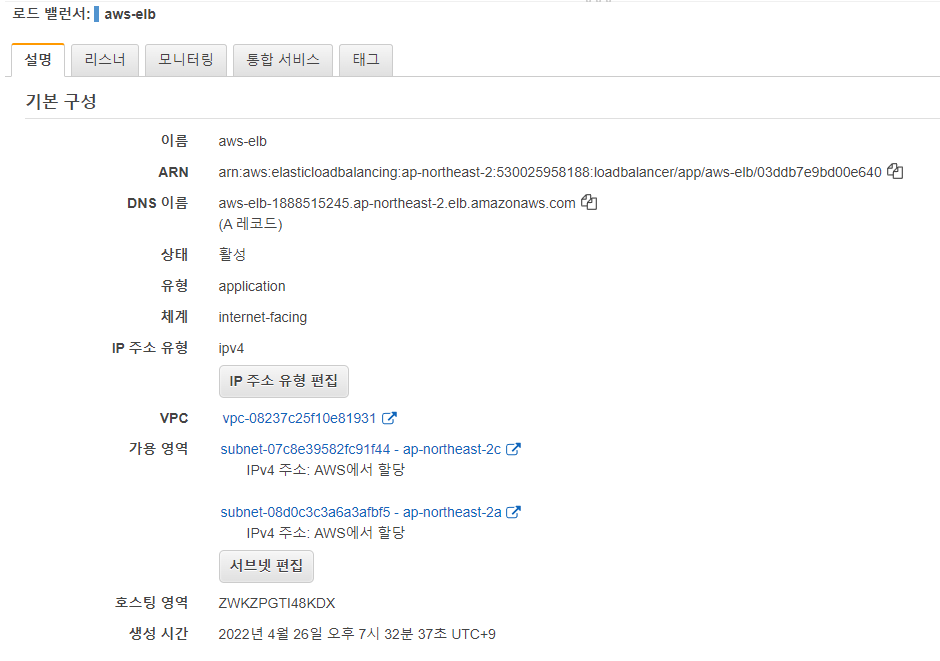This screenshot has height=661, width=940.
Task: Copy the ARN to clipboard
Action: tap(894, 171)
